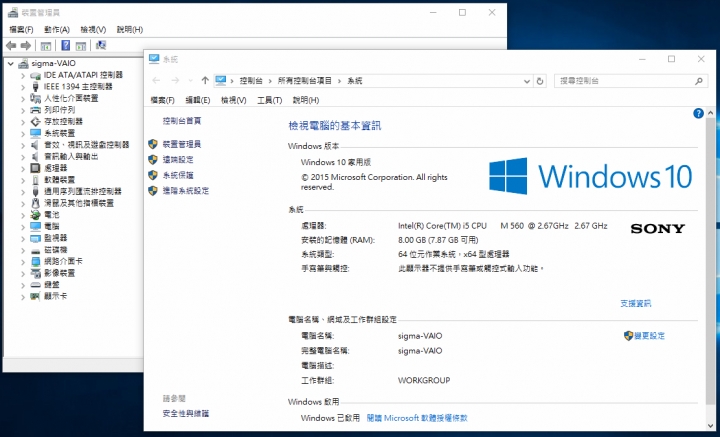Click the mouse icon for 滑鼠及其他指標裝置
Image resolution: width=720 pixels, height=437 pixels.
pos(35,203)
